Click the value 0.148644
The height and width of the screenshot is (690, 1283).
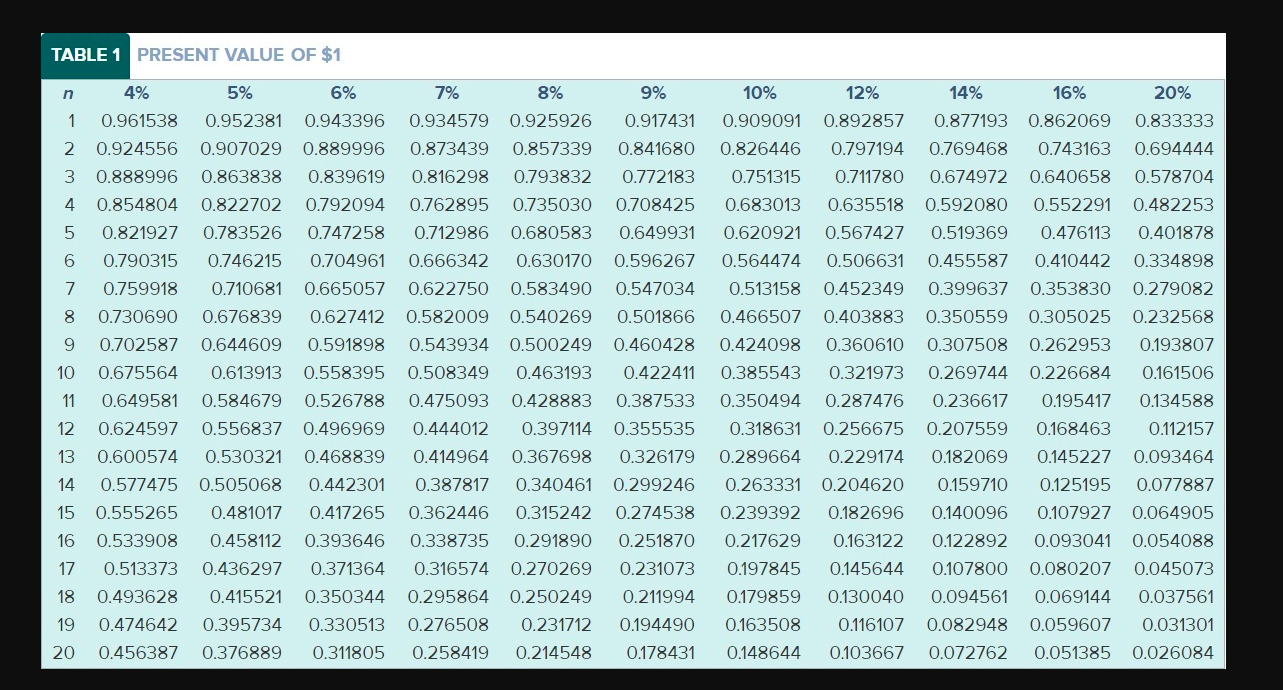point(765,653)
